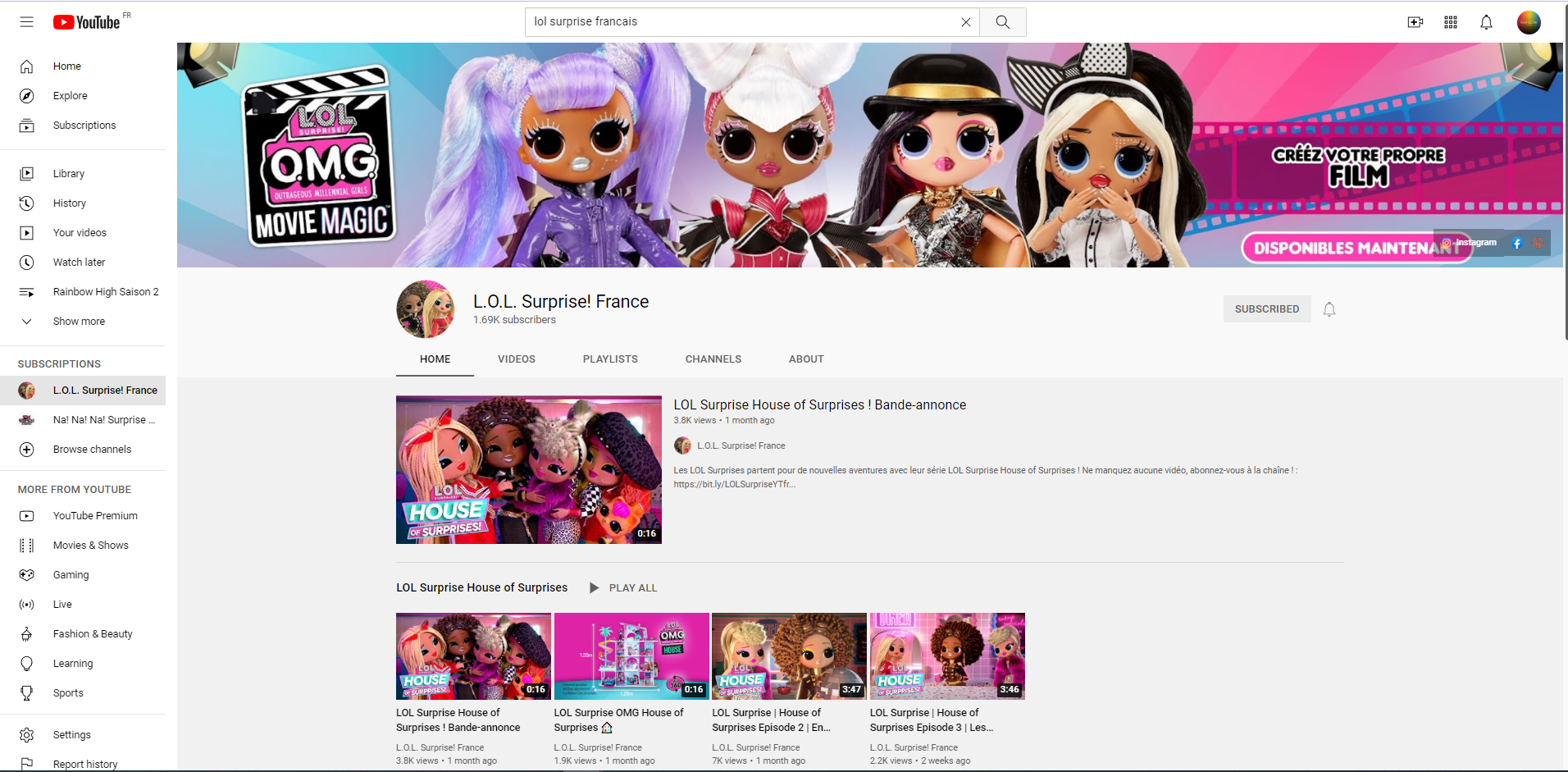Open featured video title Bande-annonce
Screen dimensions: 1568x772
820,405
